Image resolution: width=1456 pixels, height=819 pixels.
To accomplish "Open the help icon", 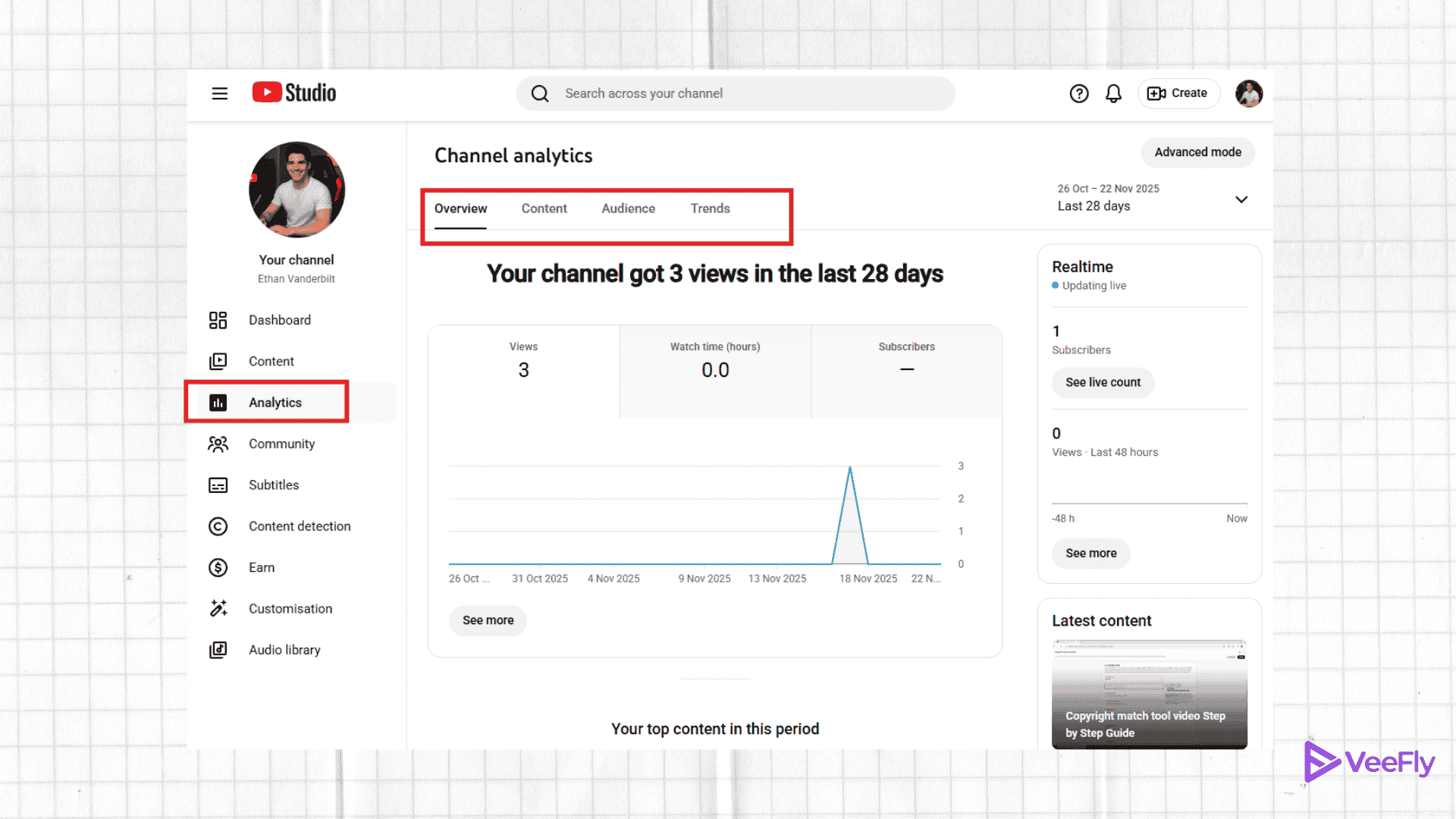I will point(1079,93).
